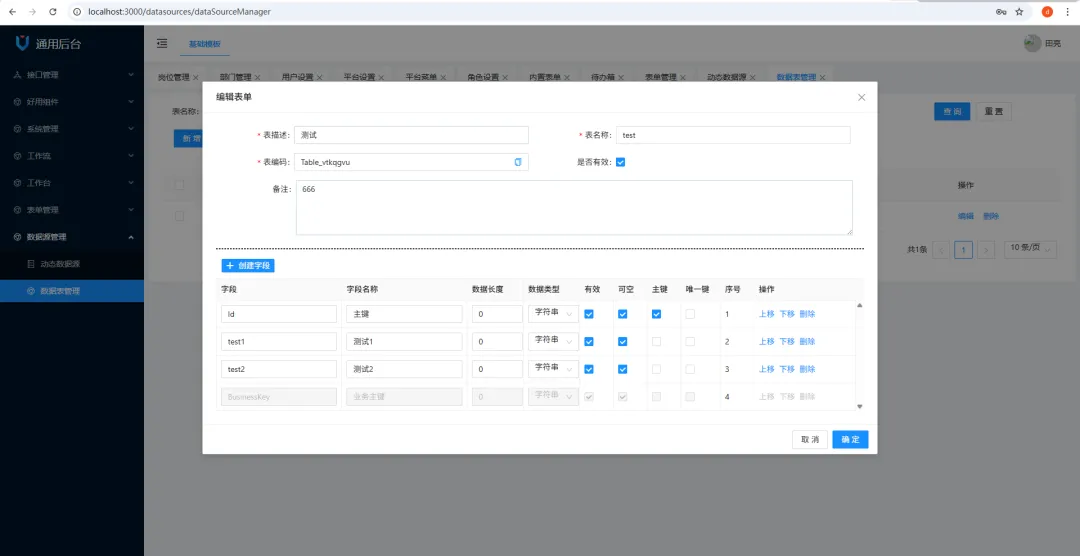Close the 岗位管理 tab with its X
This screenshot has height=556, width=1080.
tap(196, 77)
